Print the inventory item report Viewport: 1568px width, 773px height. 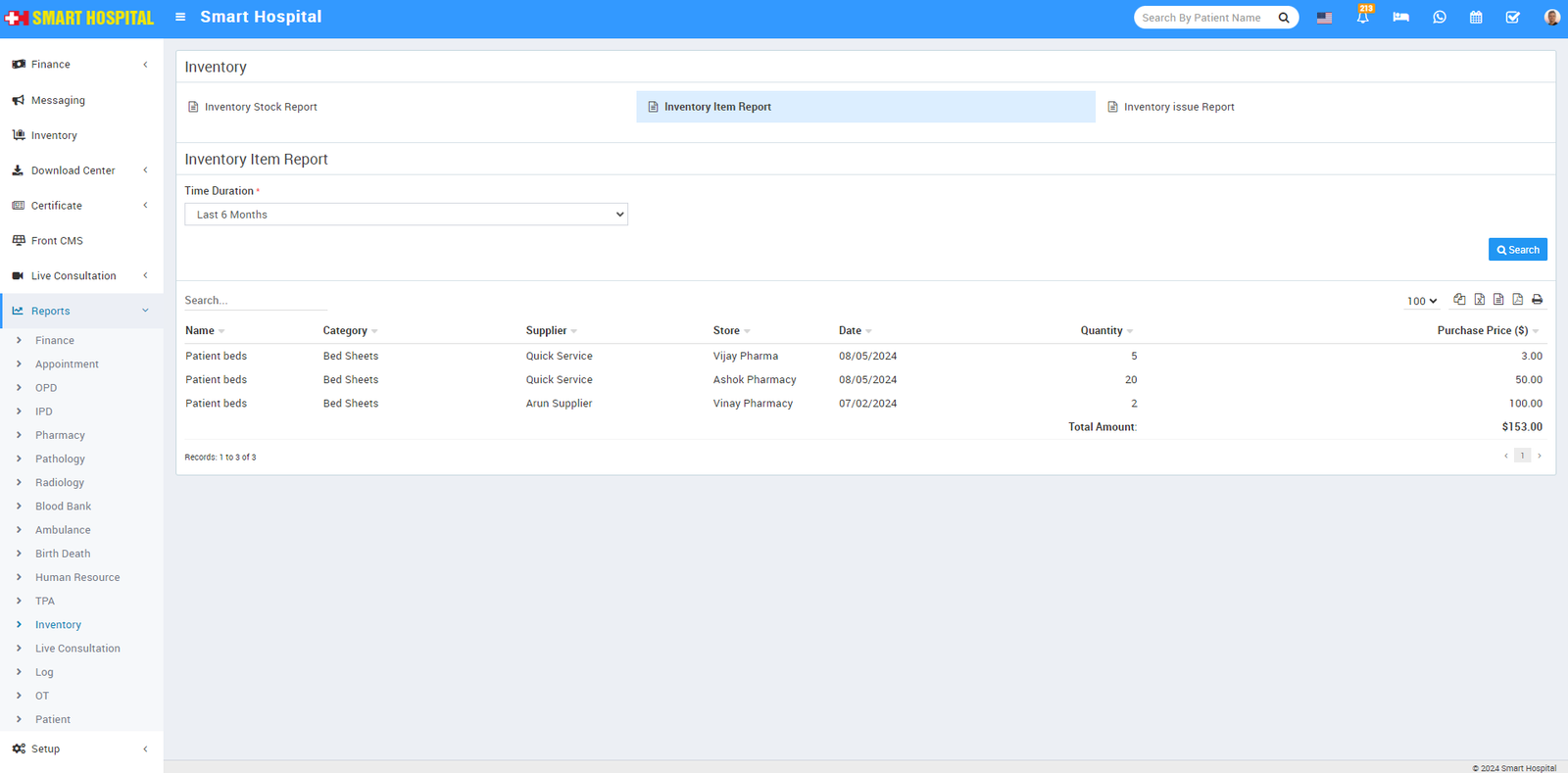coord(1537,300)
